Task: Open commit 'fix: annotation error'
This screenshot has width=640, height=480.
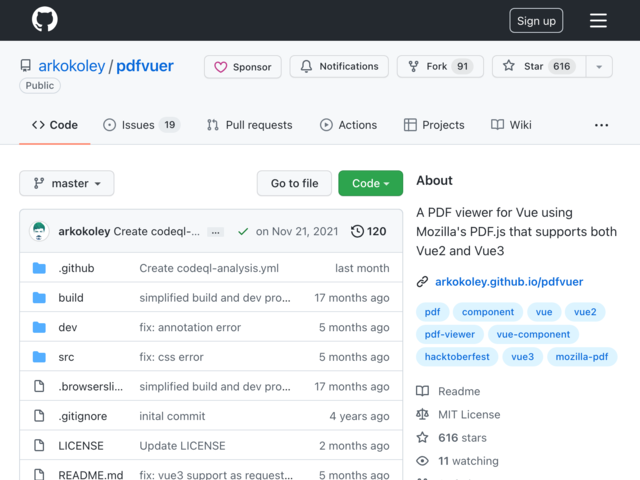Action: coord(190,327)
